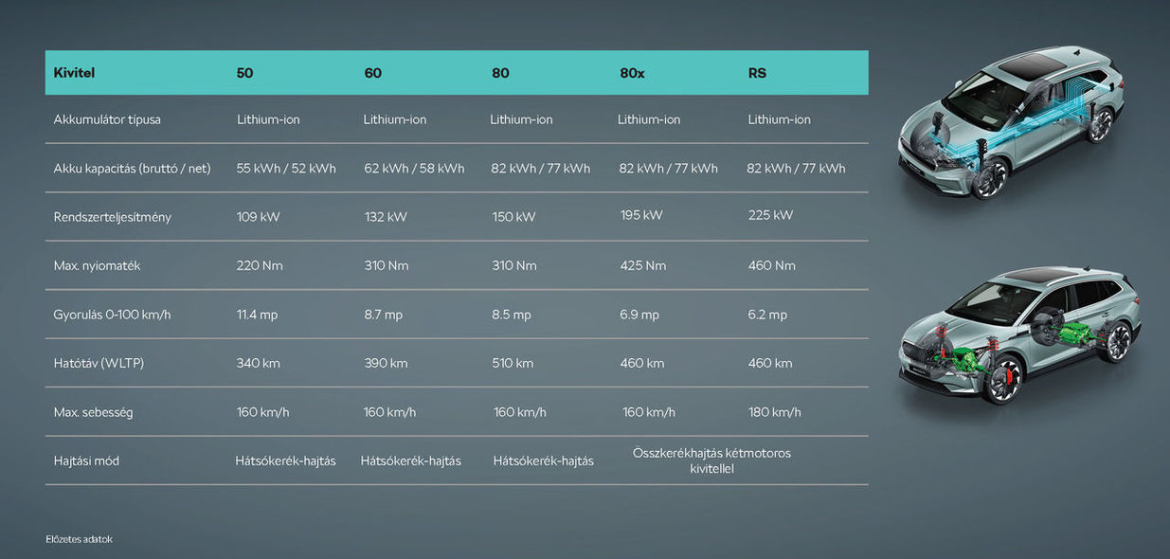
Task: Select the "Akku kapacitás (bruttó / net)" label
Action: click(132, 168)
